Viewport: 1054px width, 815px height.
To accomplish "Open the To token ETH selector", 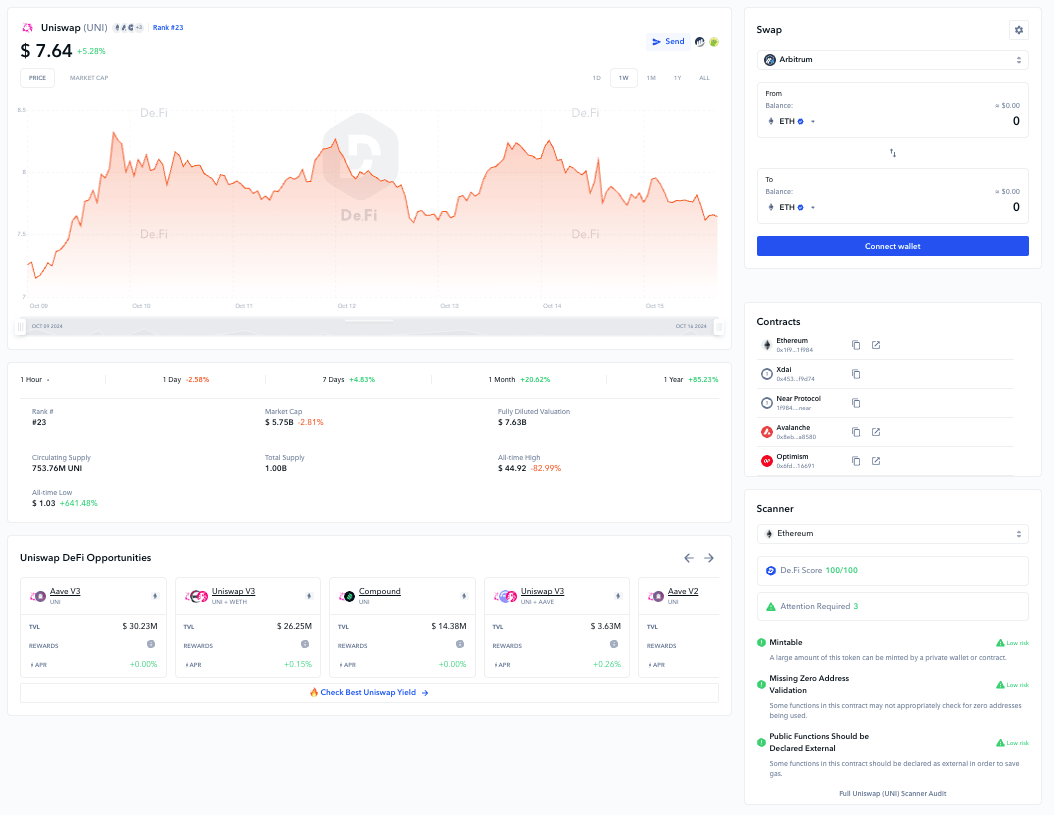I will (791, 208).
